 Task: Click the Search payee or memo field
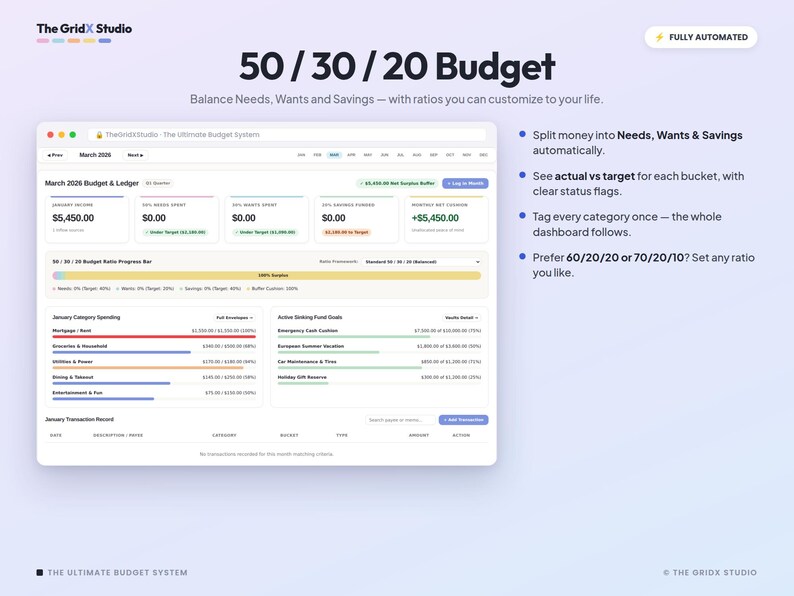[400, 420]
